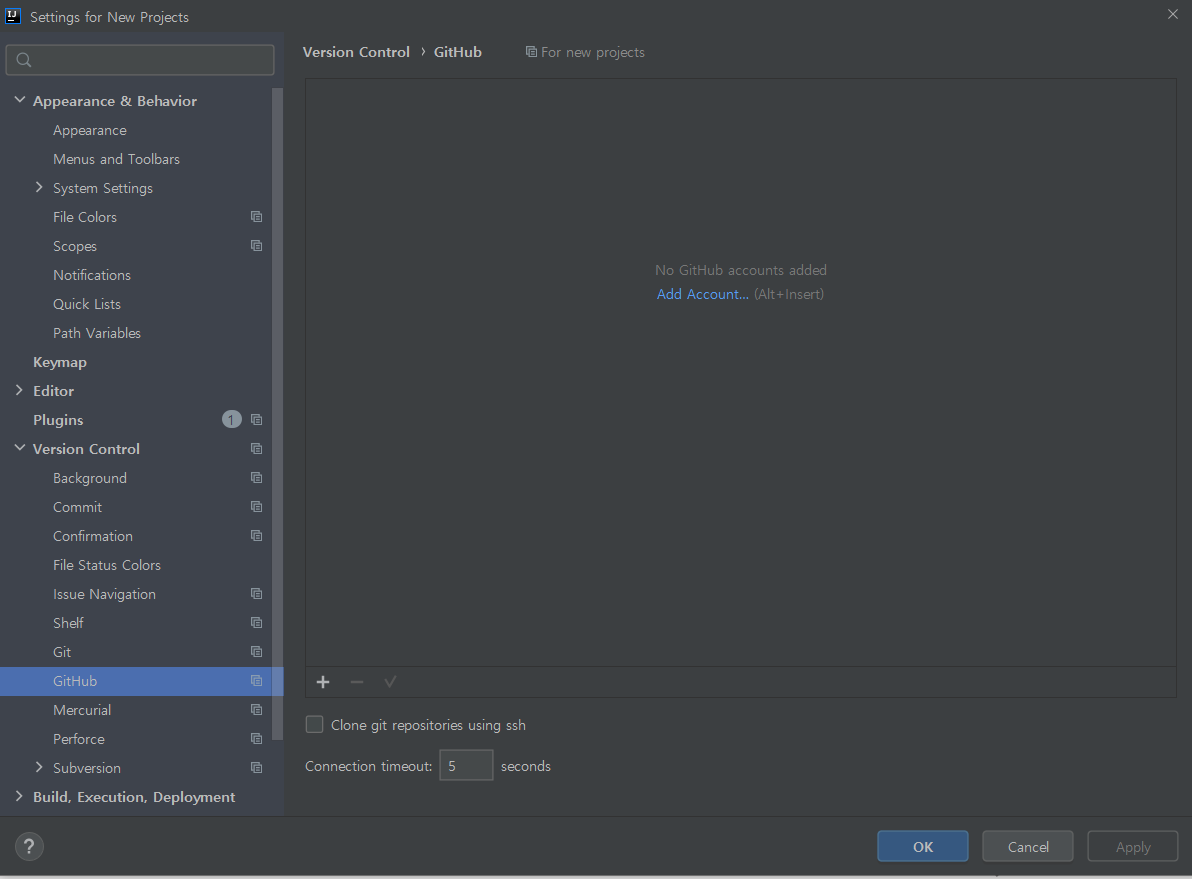Open Menus and Toolbars settings
The image size is (1192, 879).
click(x=116, y=159)
